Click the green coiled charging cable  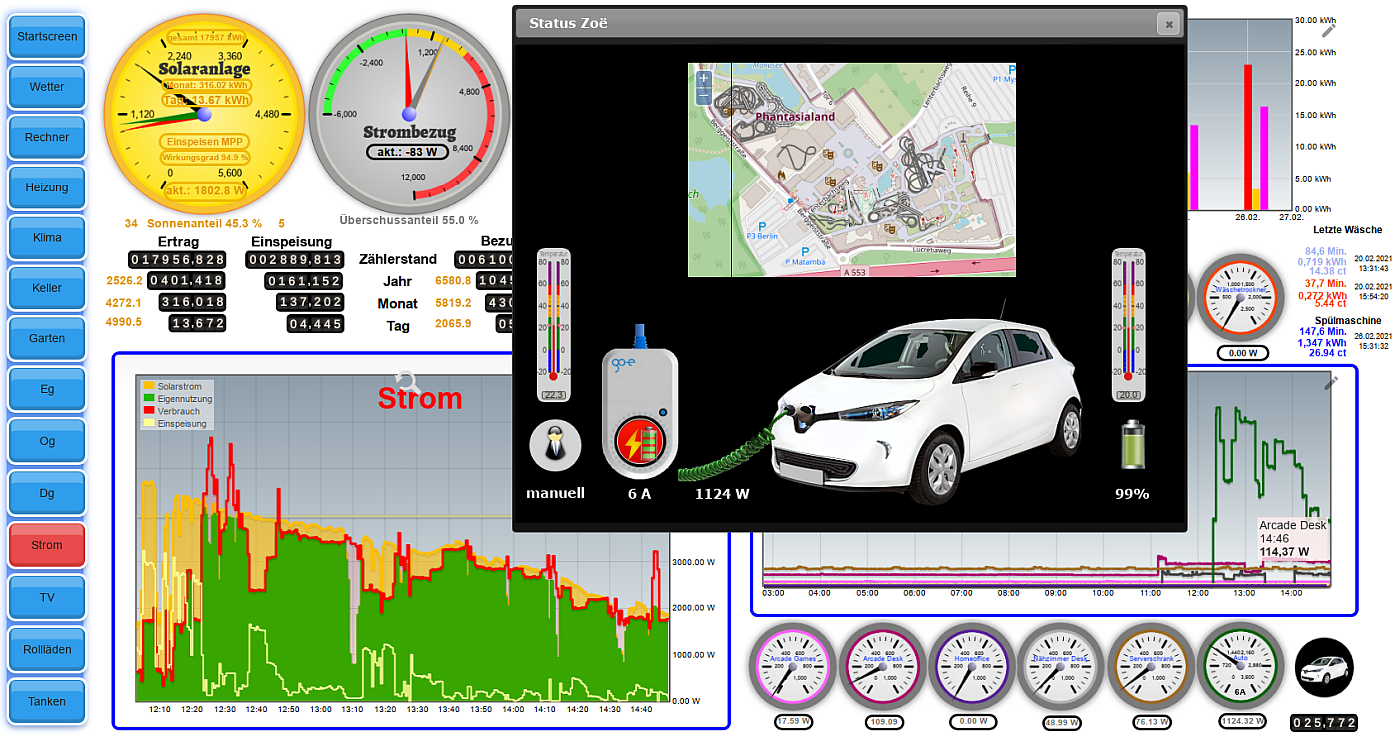tap(727, 457)
